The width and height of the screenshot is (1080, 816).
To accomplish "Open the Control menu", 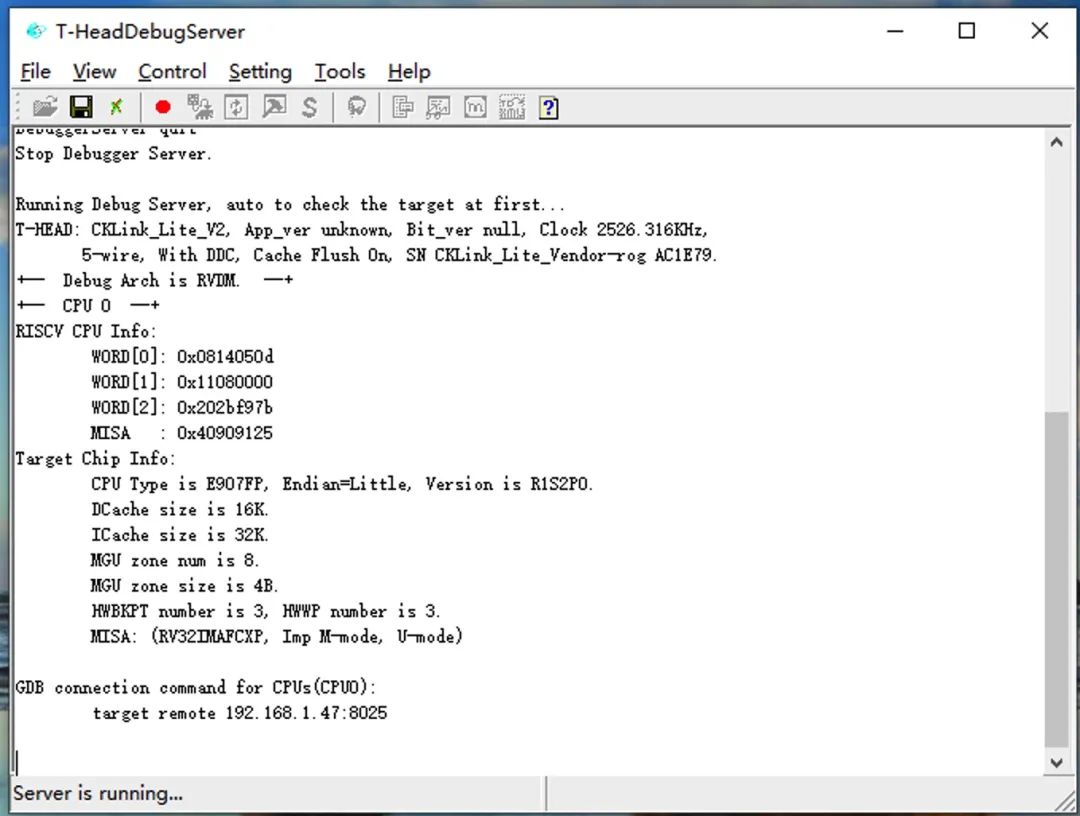I will [172, 71].
